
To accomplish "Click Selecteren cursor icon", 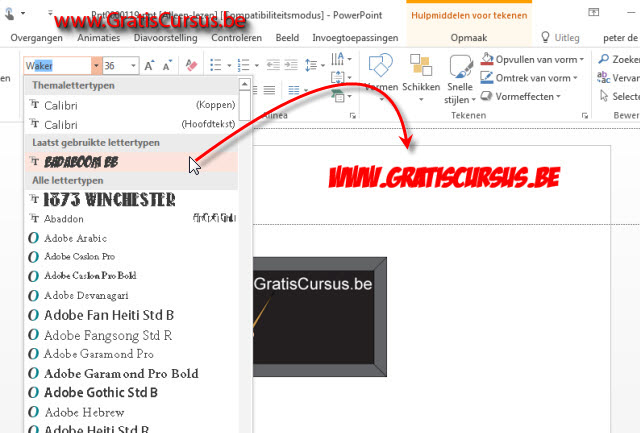I will pyautogui.click(x=604, y=96).
